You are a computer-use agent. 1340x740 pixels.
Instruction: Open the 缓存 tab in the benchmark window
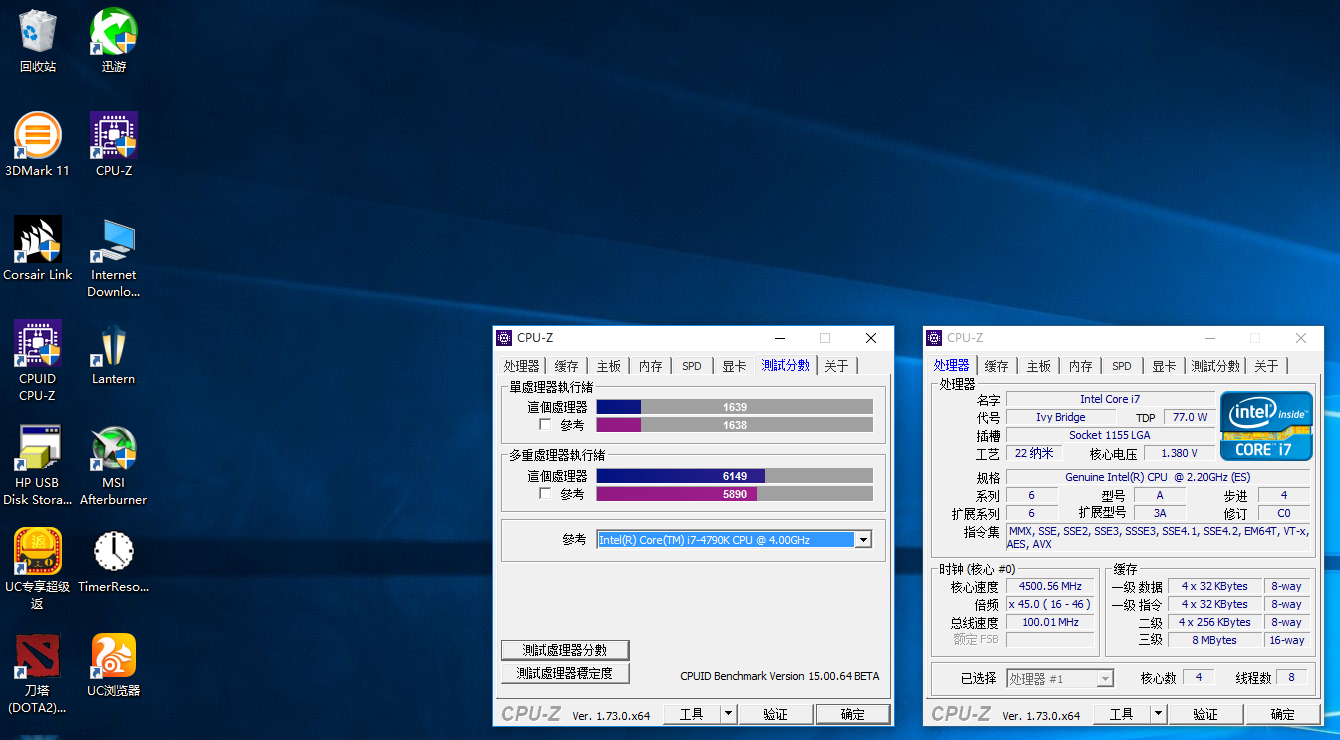click(566, 366)
